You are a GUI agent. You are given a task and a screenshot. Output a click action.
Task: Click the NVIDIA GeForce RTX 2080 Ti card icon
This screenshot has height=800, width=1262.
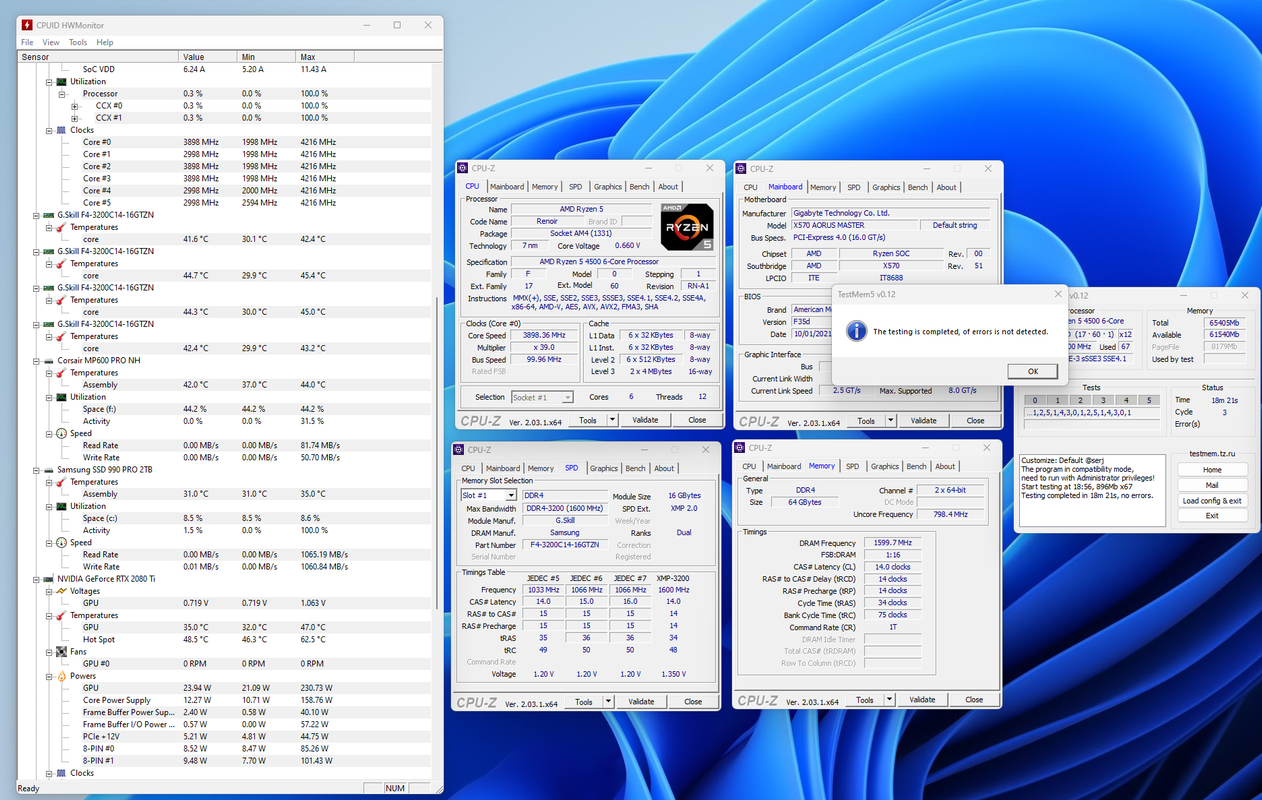tap(48, 579)
